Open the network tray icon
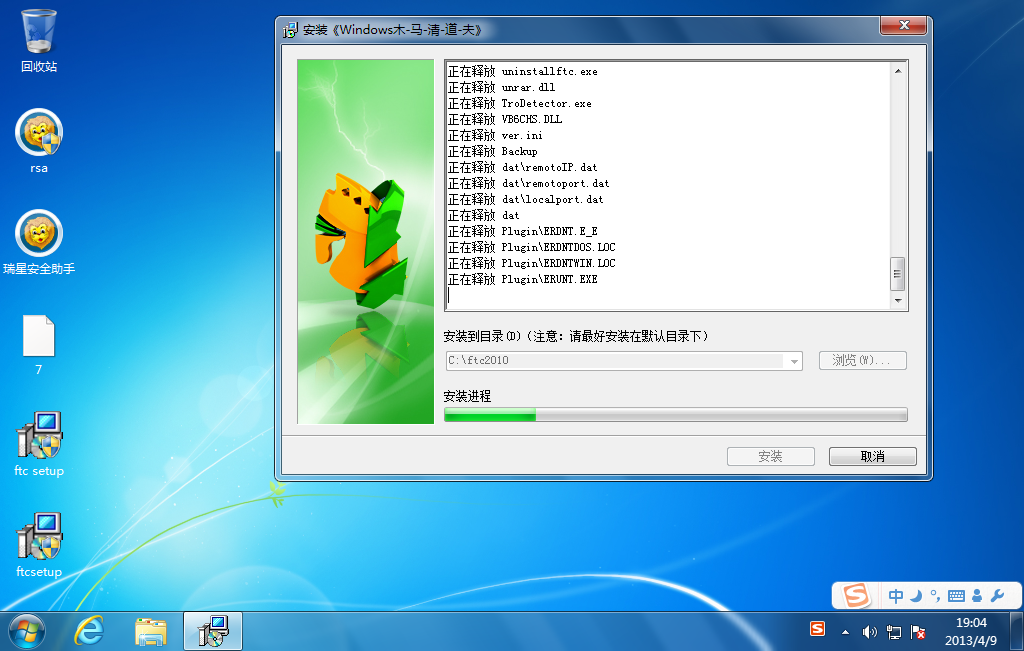The width and height of the screenshot is (1024, 651). (893, 632)
